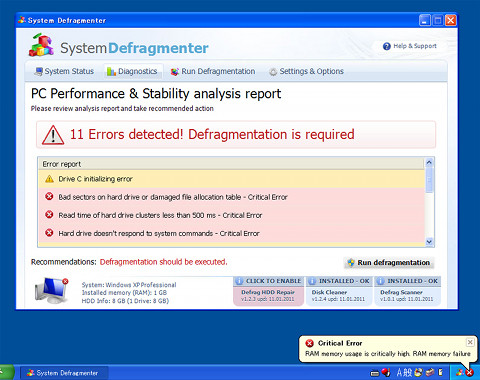Click the red error tray icon
This screenshot has width=480, height=380.
click(470, 373)
